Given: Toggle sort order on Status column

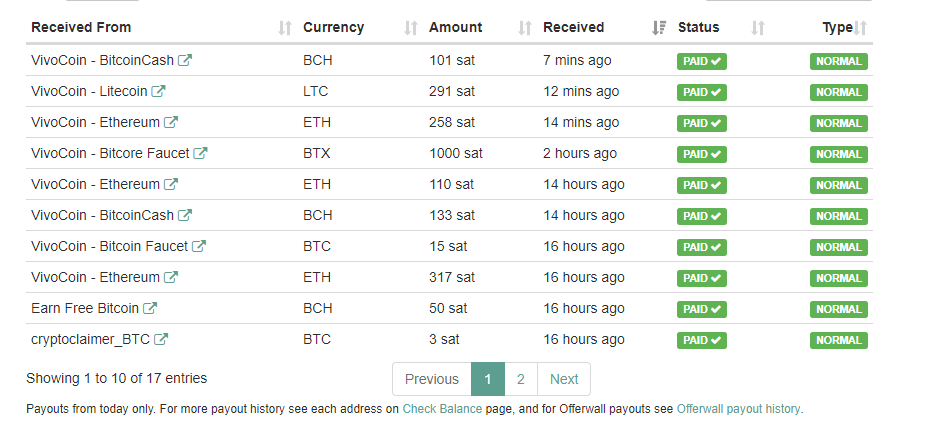Looking at the screenshot, I should [758, 28].
